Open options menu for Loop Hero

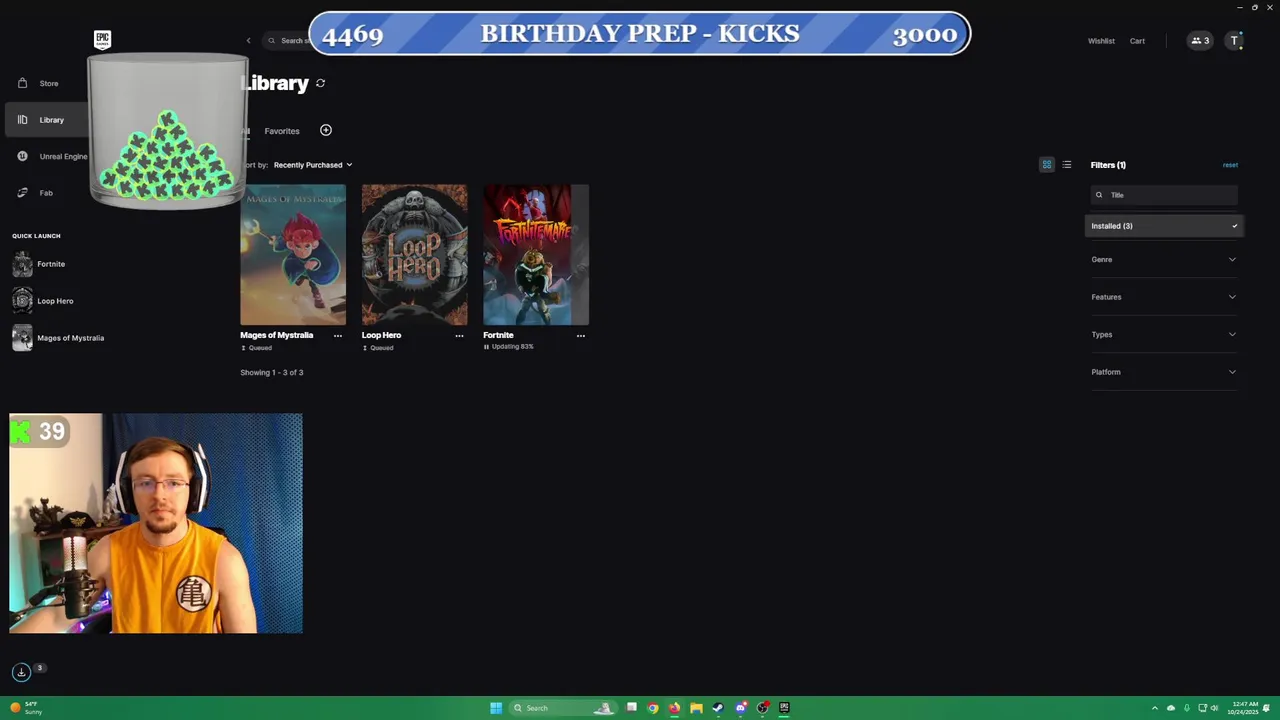point(459,336)
